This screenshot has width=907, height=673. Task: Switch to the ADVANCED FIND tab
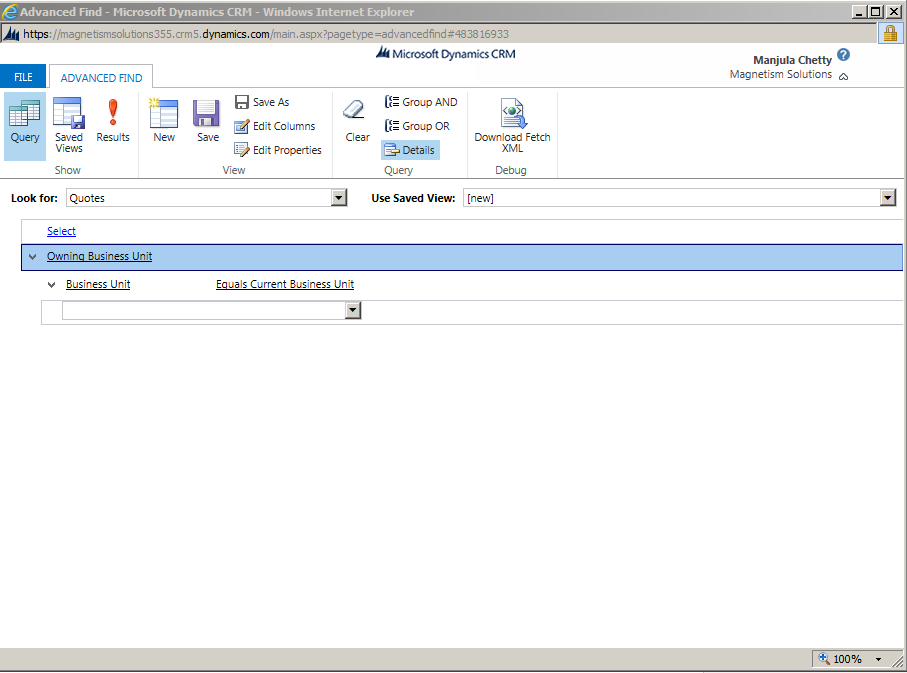click(x=101, y=77)
